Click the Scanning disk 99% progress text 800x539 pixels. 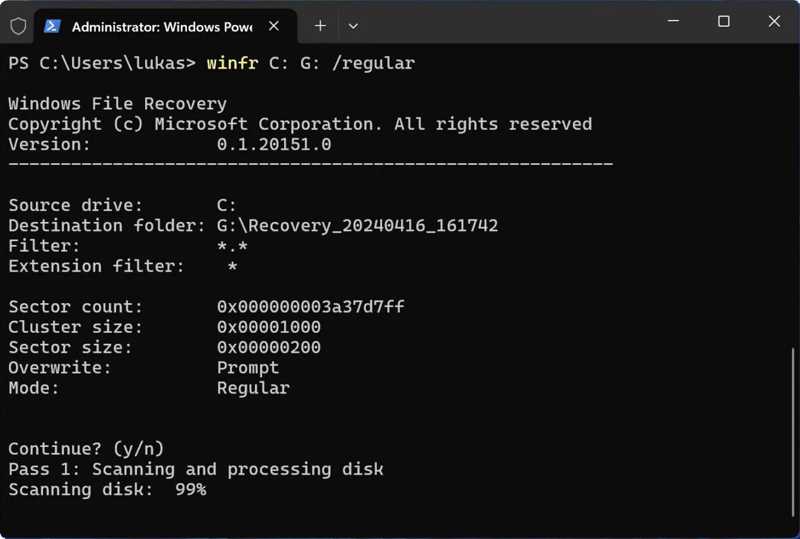(107, 490)
